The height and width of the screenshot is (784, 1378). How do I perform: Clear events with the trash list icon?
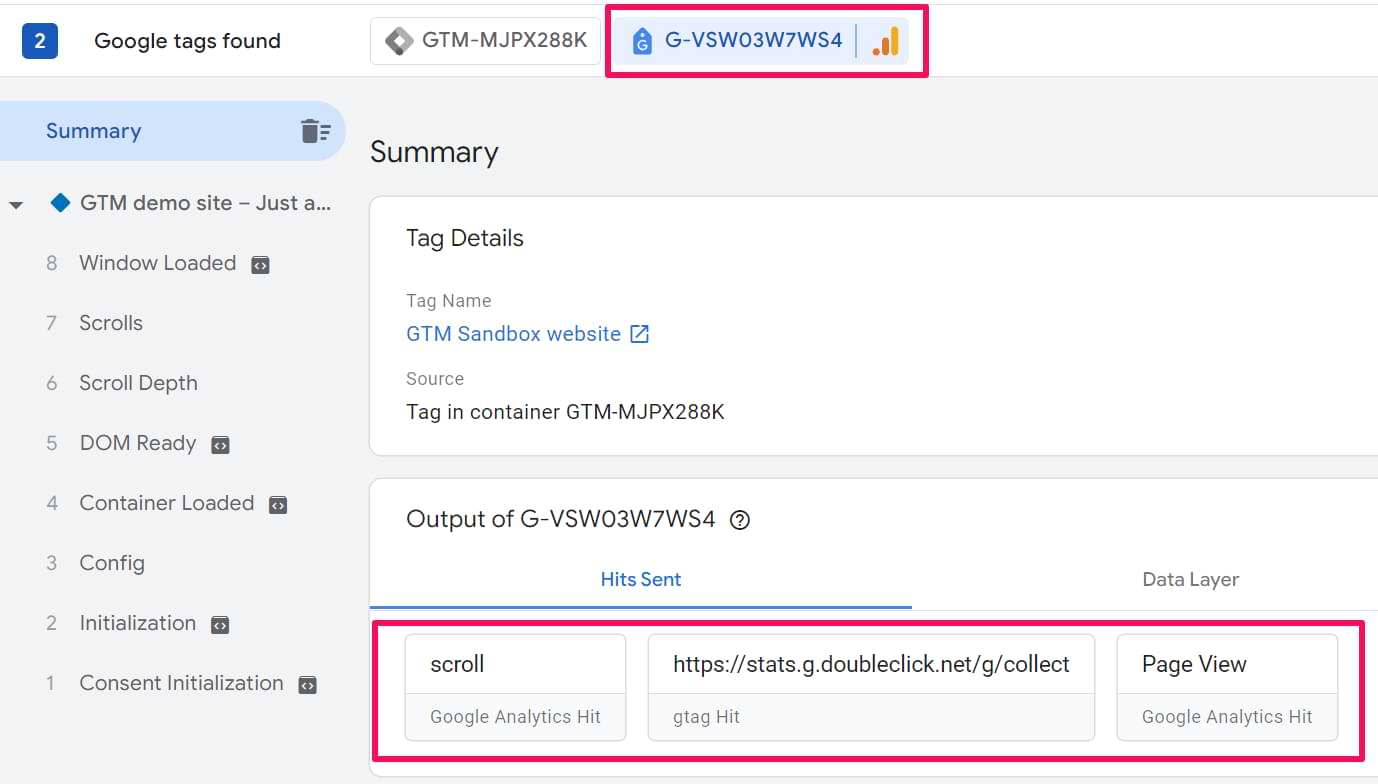click(316, 131)
